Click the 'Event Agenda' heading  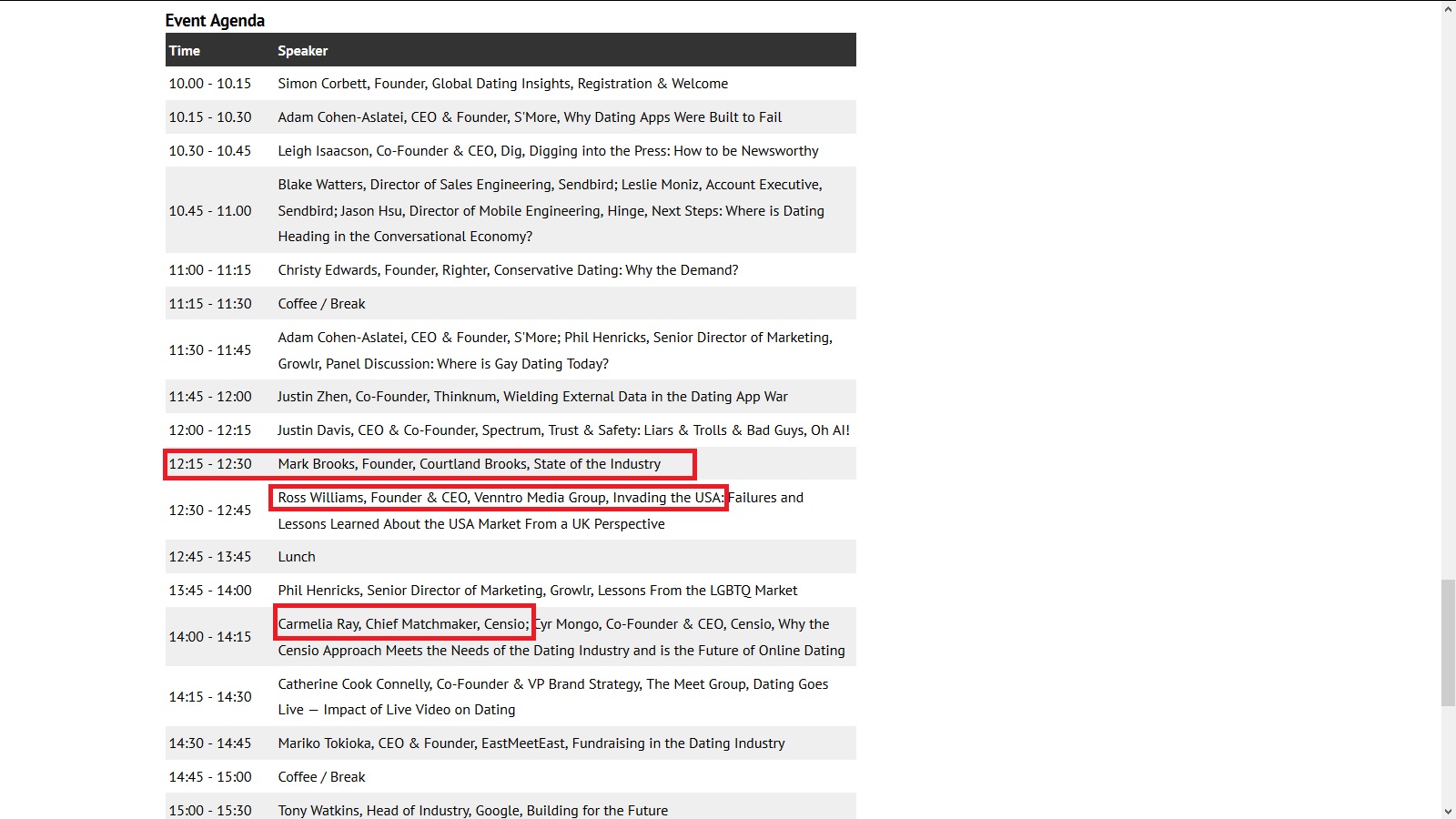[215, 20]
